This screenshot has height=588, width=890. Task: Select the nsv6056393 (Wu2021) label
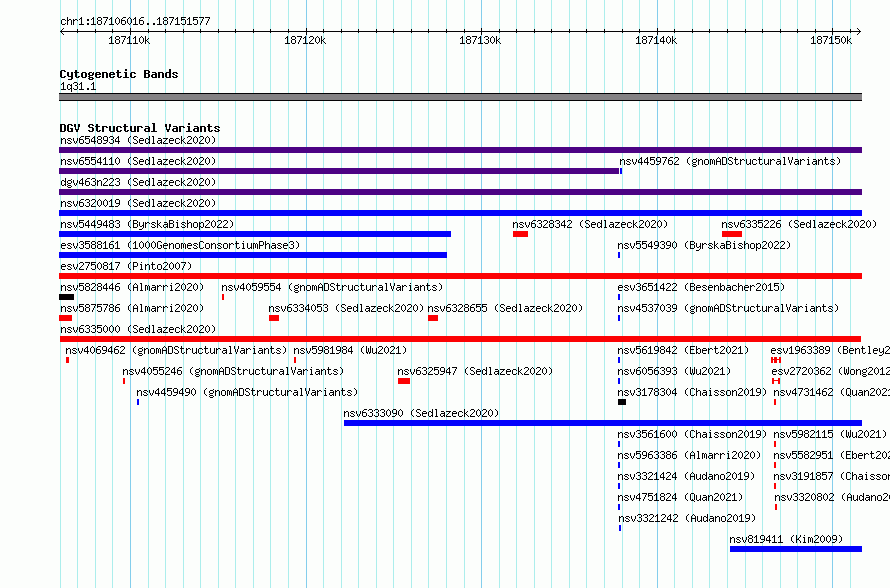tap(674, 371)
